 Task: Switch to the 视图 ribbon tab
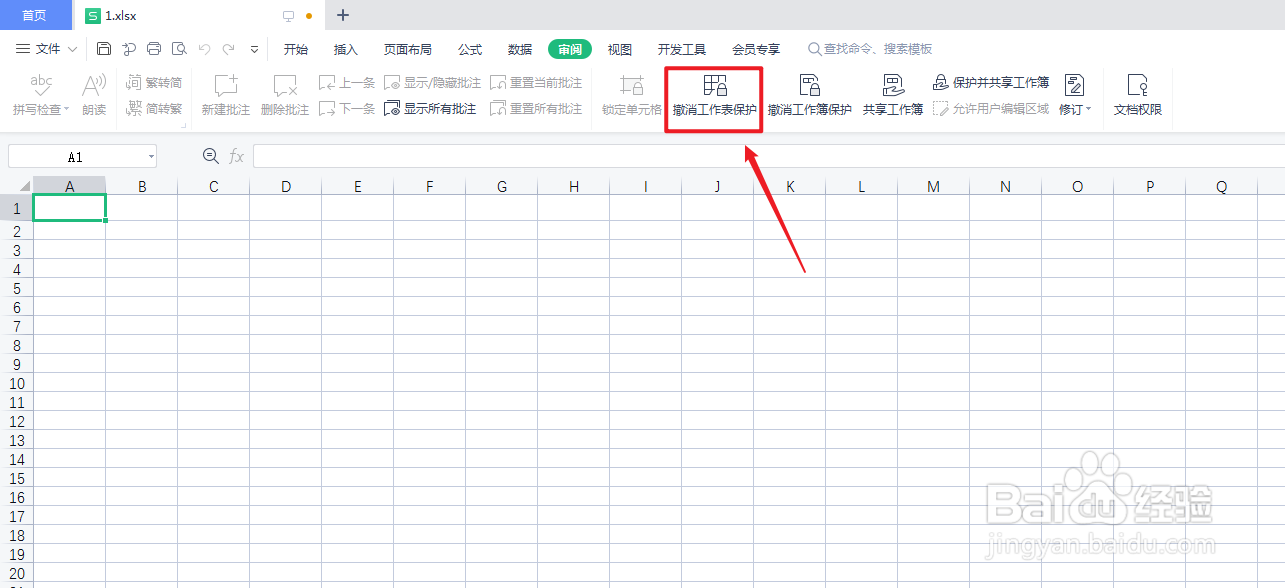tap(620, 49)
